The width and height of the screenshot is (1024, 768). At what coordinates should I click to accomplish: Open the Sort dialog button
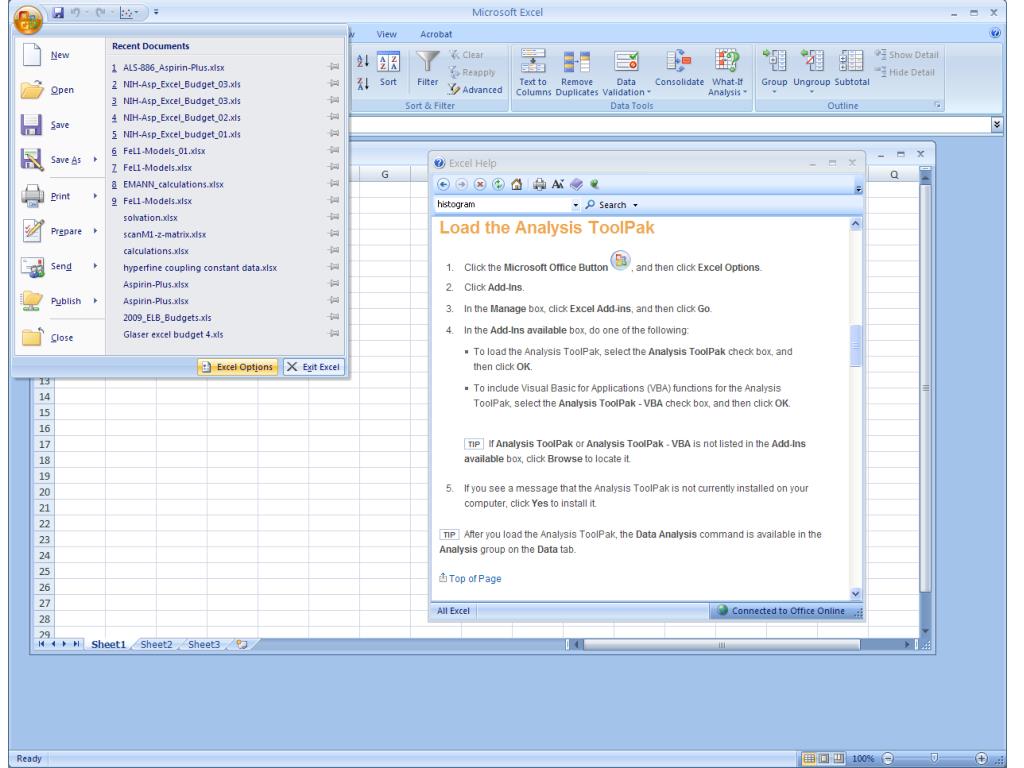pyautogui.click(x=388, y=69)
